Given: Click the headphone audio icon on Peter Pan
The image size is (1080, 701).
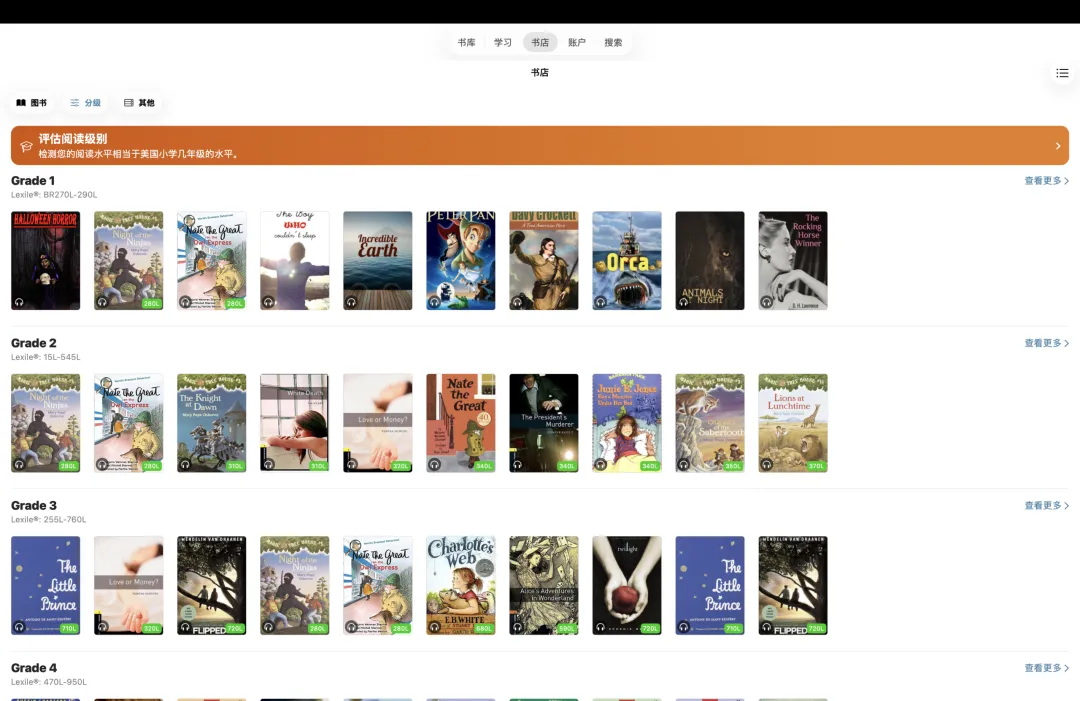Looking at the screenshot, I should pos(435,302).
